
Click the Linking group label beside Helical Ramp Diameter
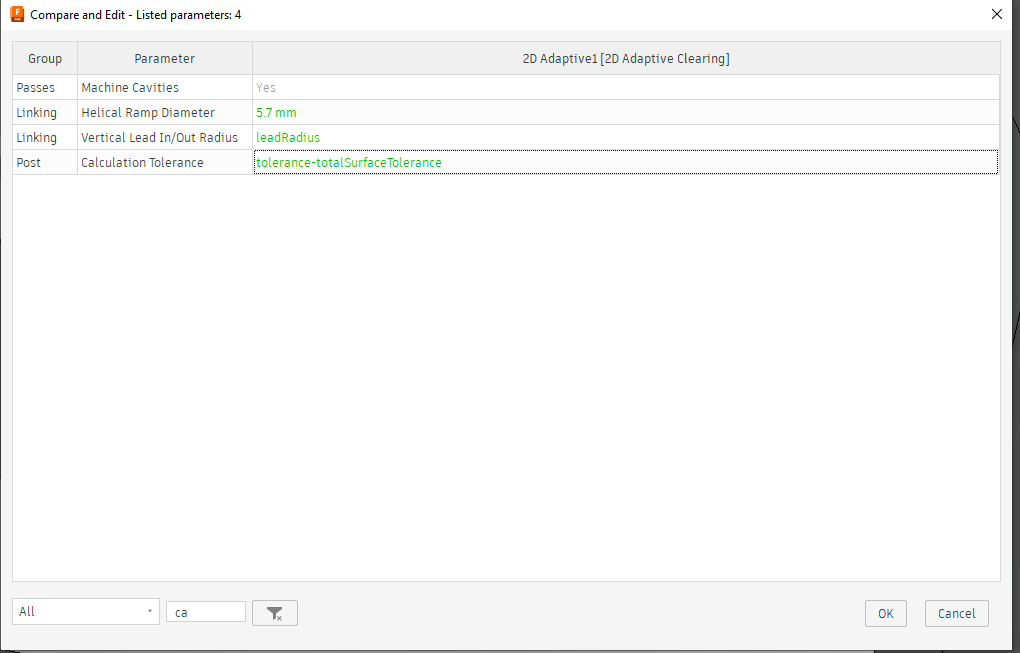click(36, 112)
